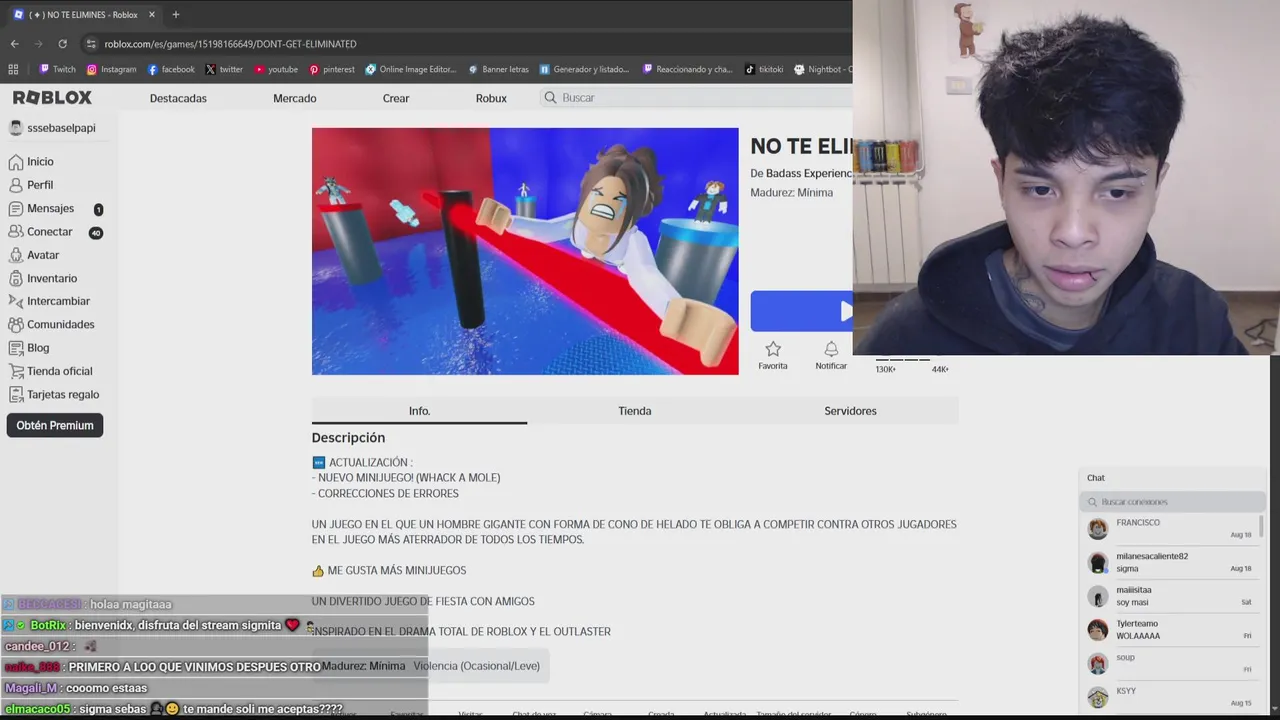
Task: Open Inicio from the sidebar
Action: (x=31, y=161)
